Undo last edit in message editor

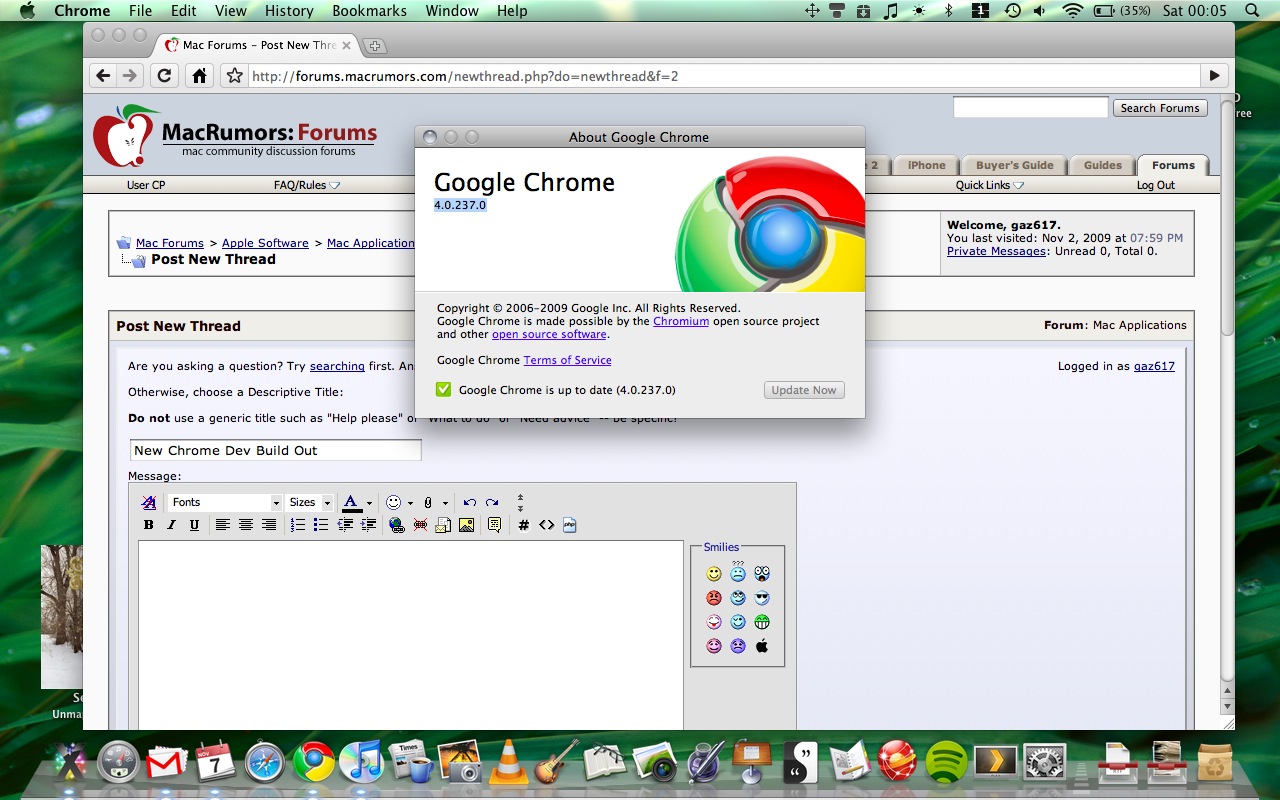tap(469, 502)
